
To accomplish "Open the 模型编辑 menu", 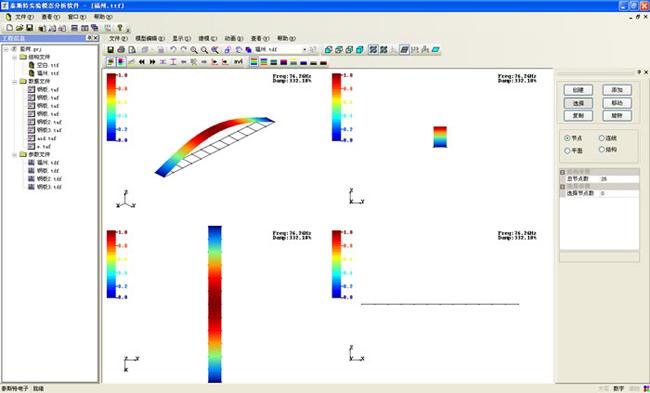I will pos(150,38).
